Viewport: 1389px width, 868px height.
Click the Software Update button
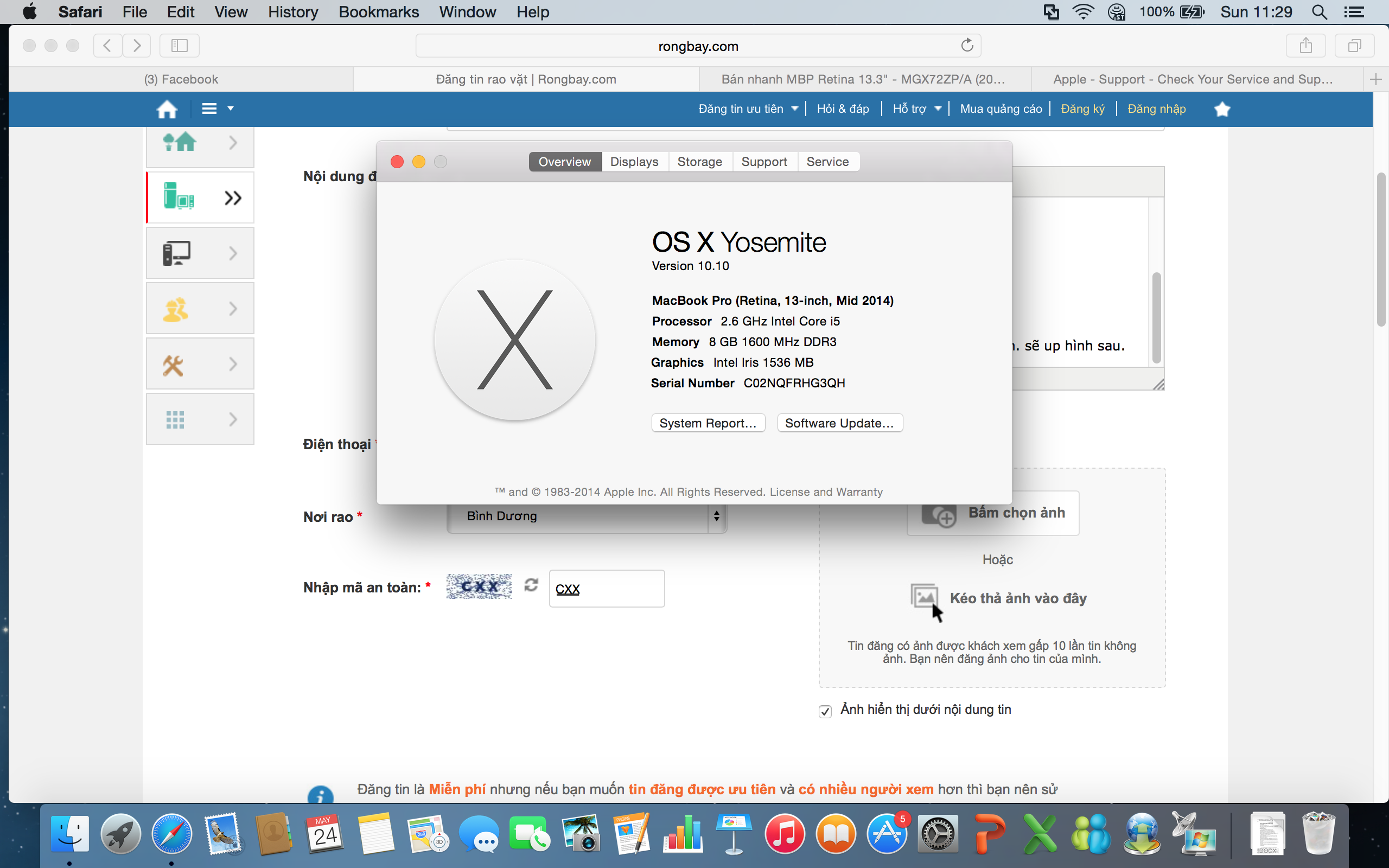tap(840, 423)
